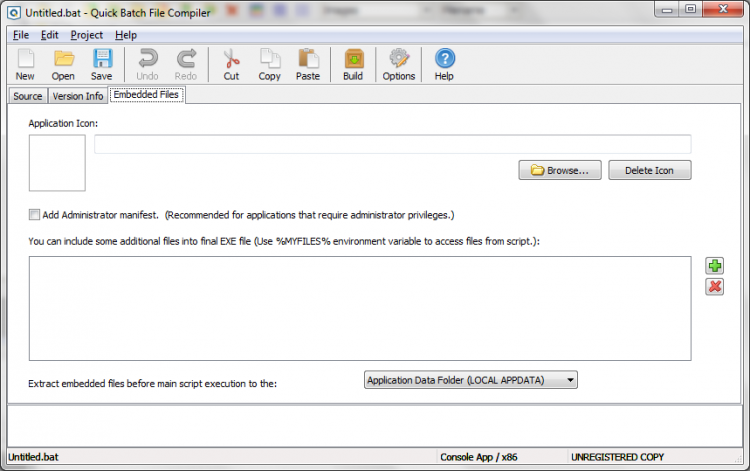Image resolution: width=750 pixels, height=471 pixels.
Task: Open the File menu
Action: point(21,35)
